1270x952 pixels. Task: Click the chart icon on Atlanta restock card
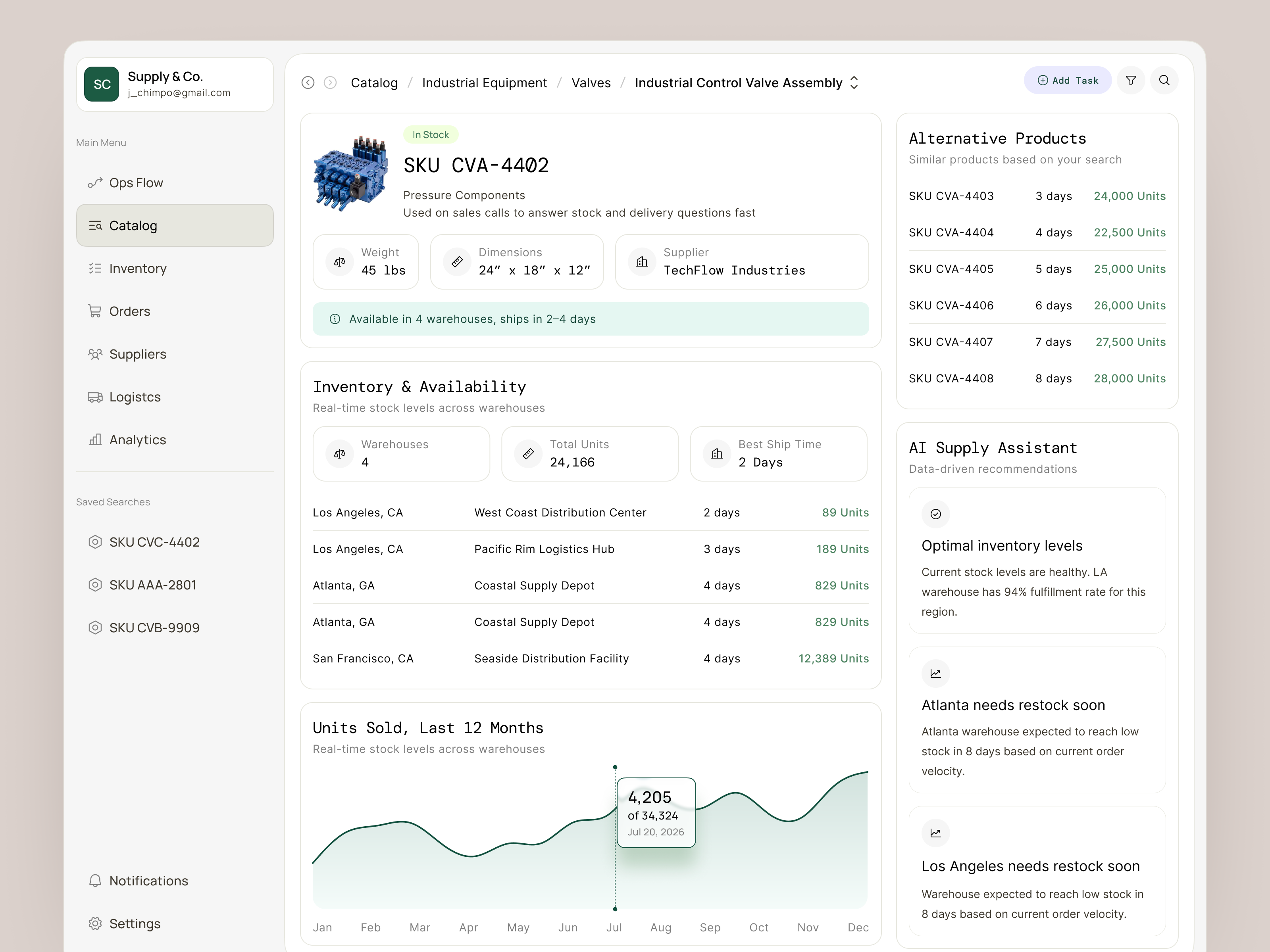[x=936, y=674]
